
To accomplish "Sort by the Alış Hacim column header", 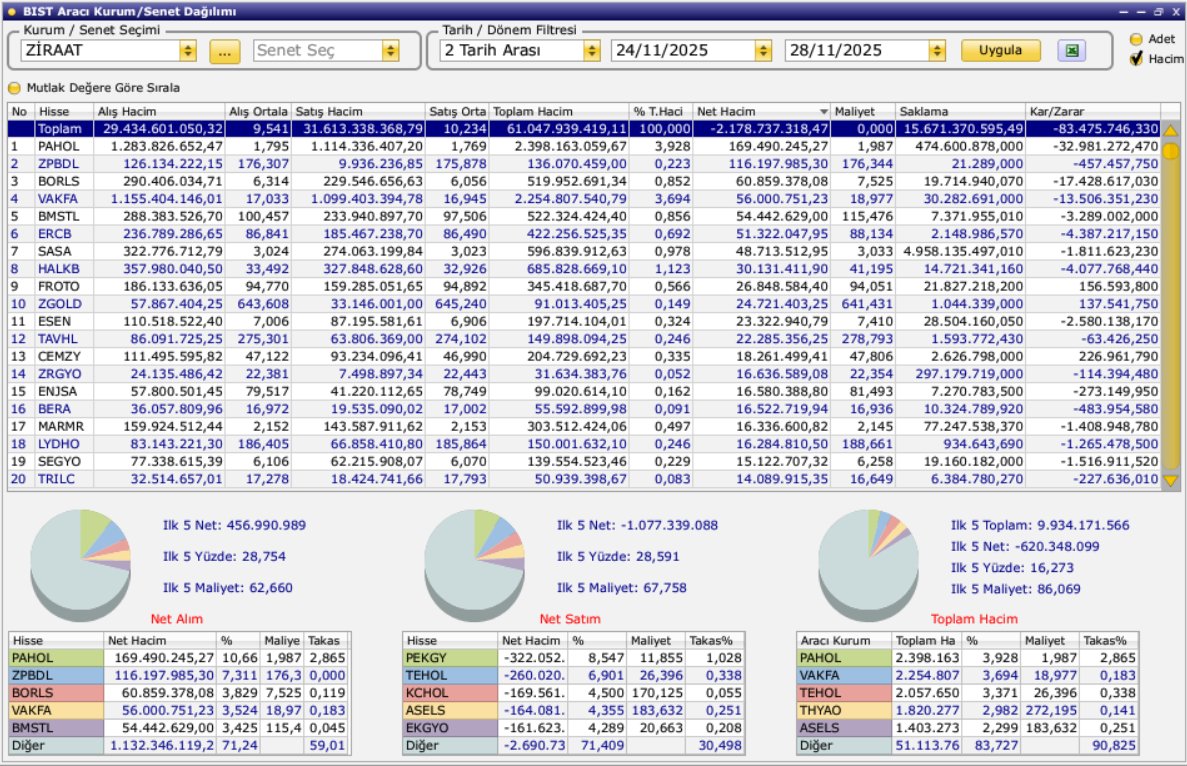I will pyautogui.click(x=159, y=111).
